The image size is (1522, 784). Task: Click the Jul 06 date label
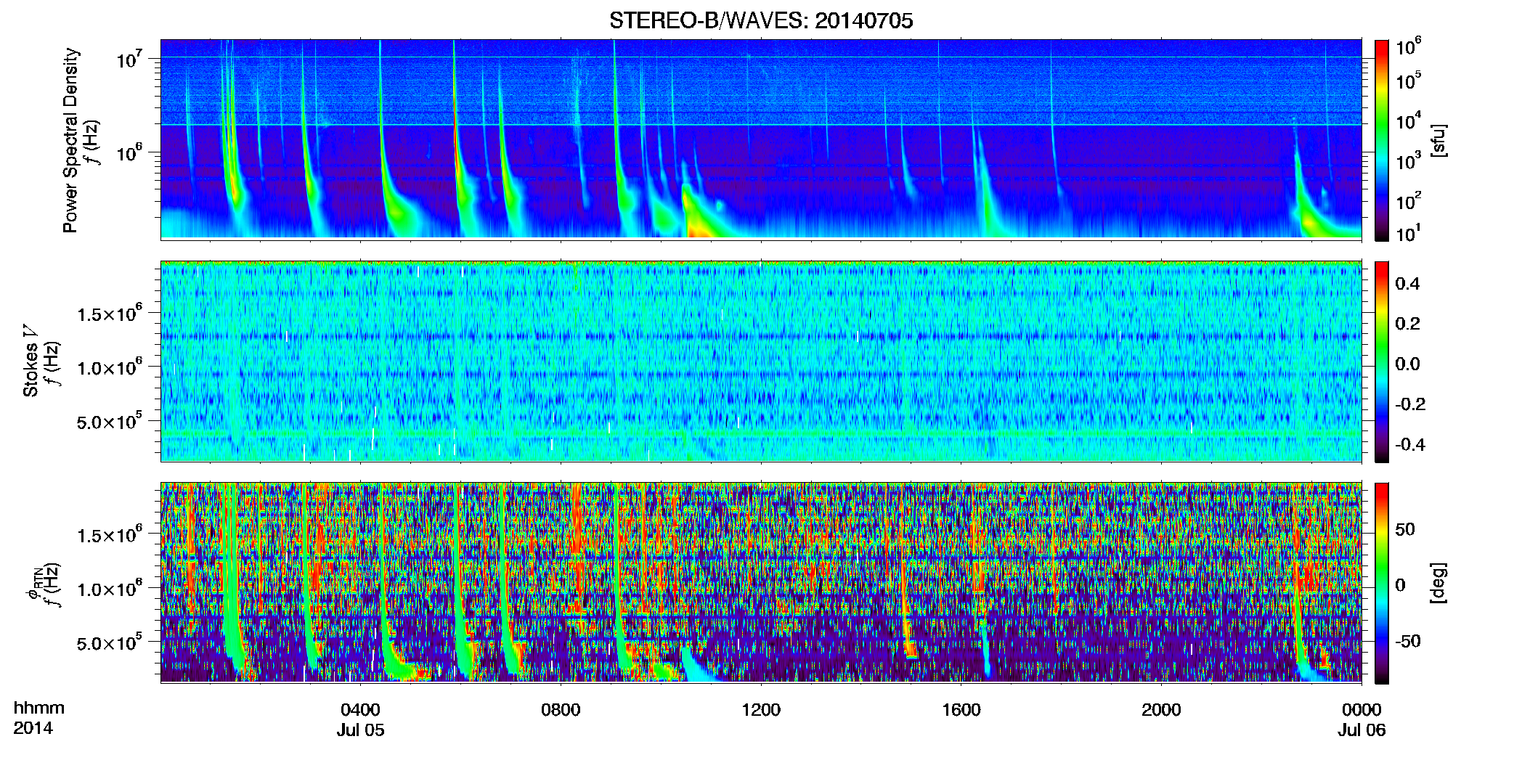[x=1362, y=730]
